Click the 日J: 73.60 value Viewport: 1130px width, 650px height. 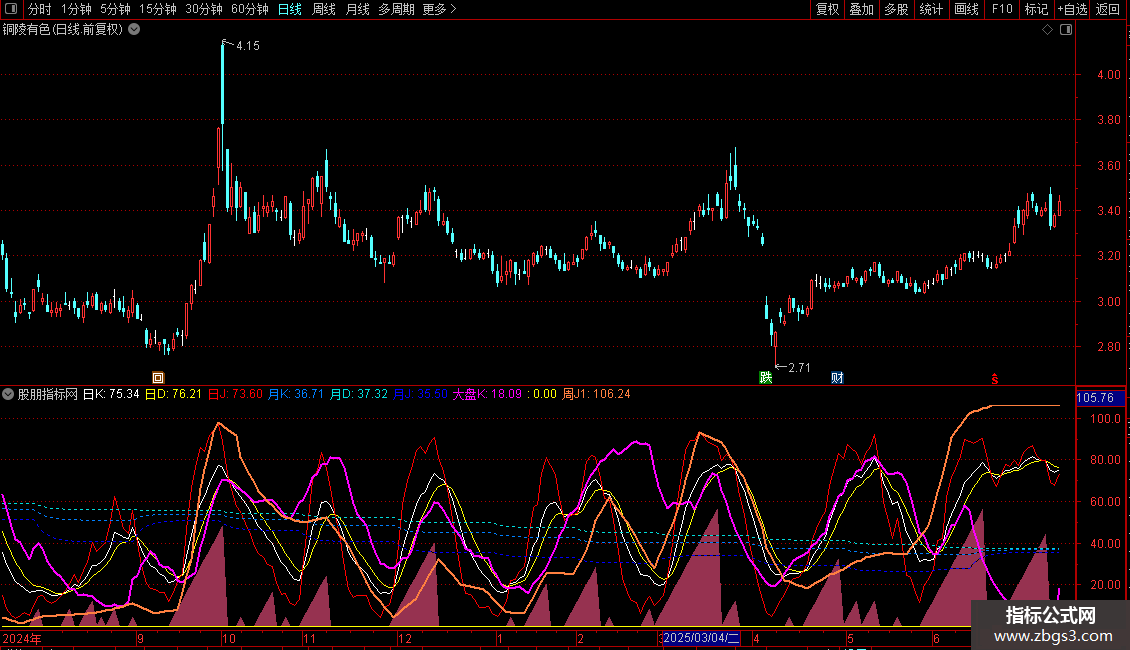point(235,394)
